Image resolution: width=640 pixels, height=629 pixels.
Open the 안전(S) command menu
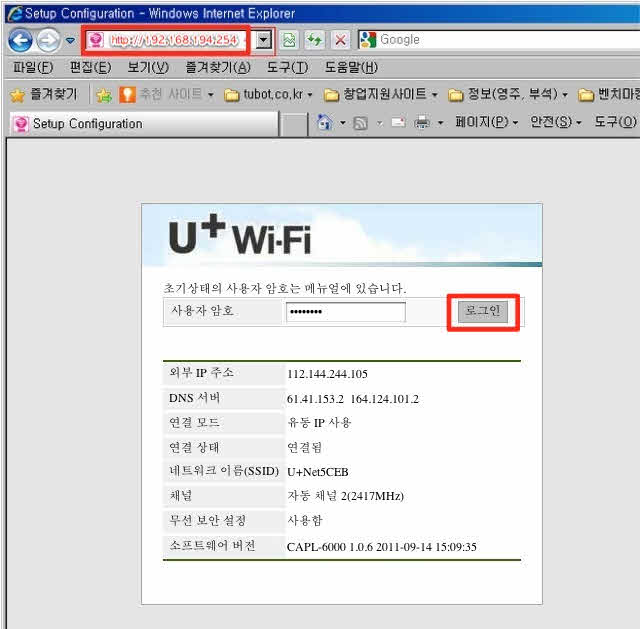pyautogui.click(x=555, y=122)
